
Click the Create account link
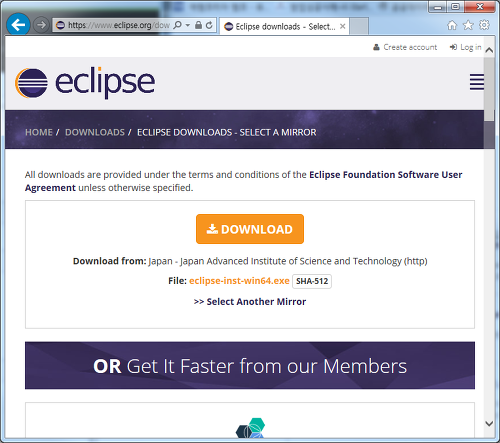[405, 47]
